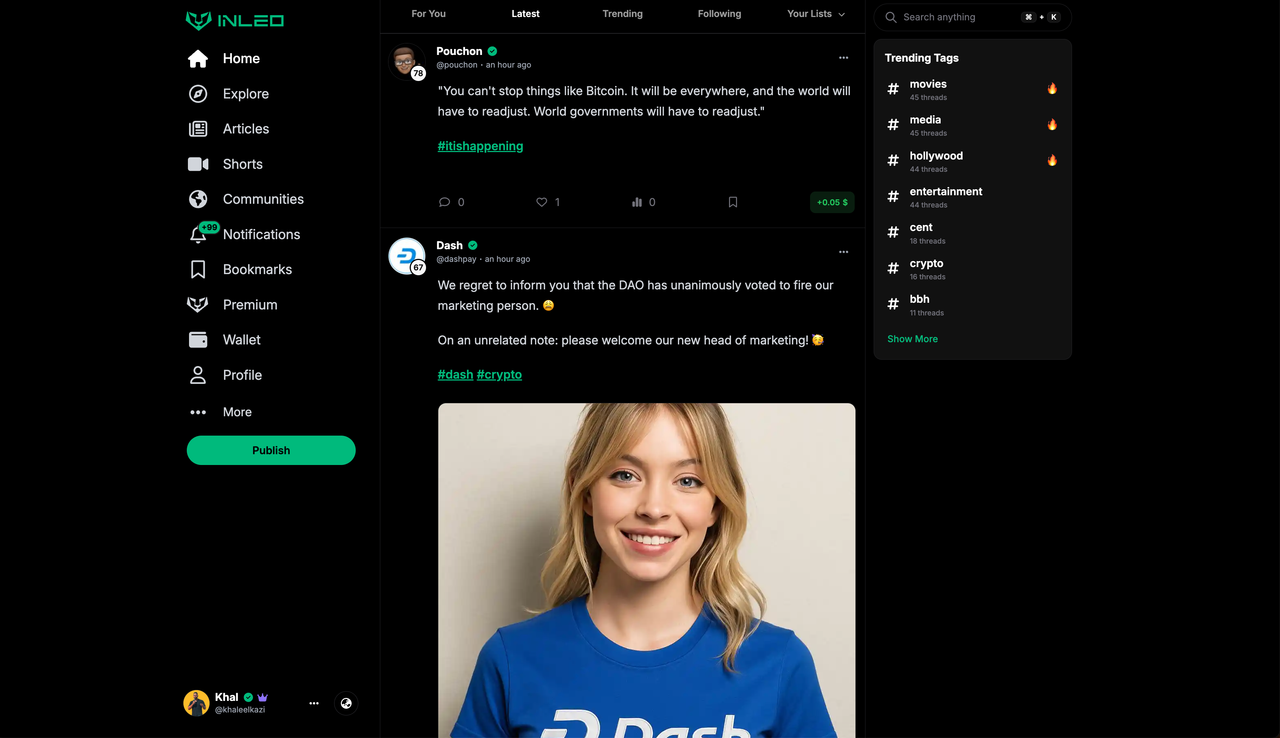Click Dash's verified checkmark badge
The width and height of the screenshot is (1280, 738).
473,245
